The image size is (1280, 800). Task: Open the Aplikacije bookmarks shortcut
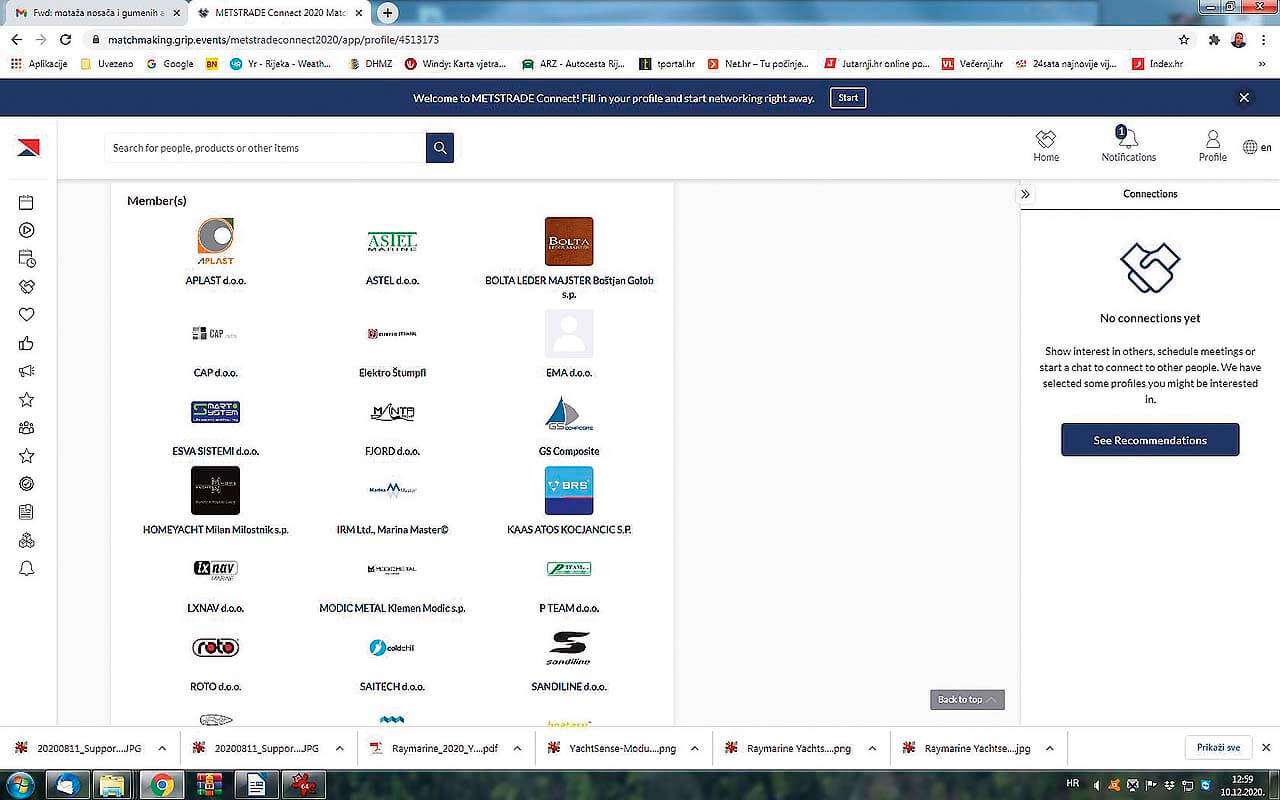(40, 63)
